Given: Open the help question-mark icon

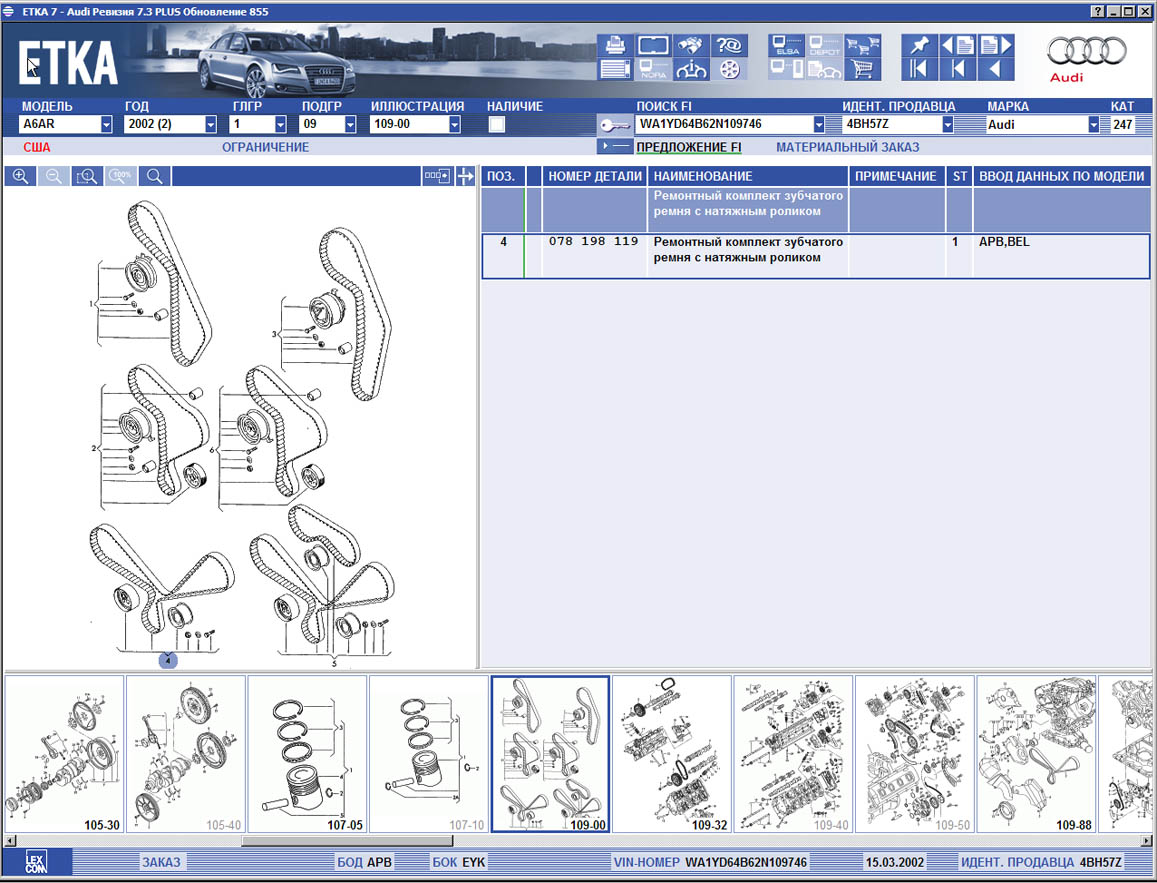Looking at the screenshot, I should [x=730, y=46].
